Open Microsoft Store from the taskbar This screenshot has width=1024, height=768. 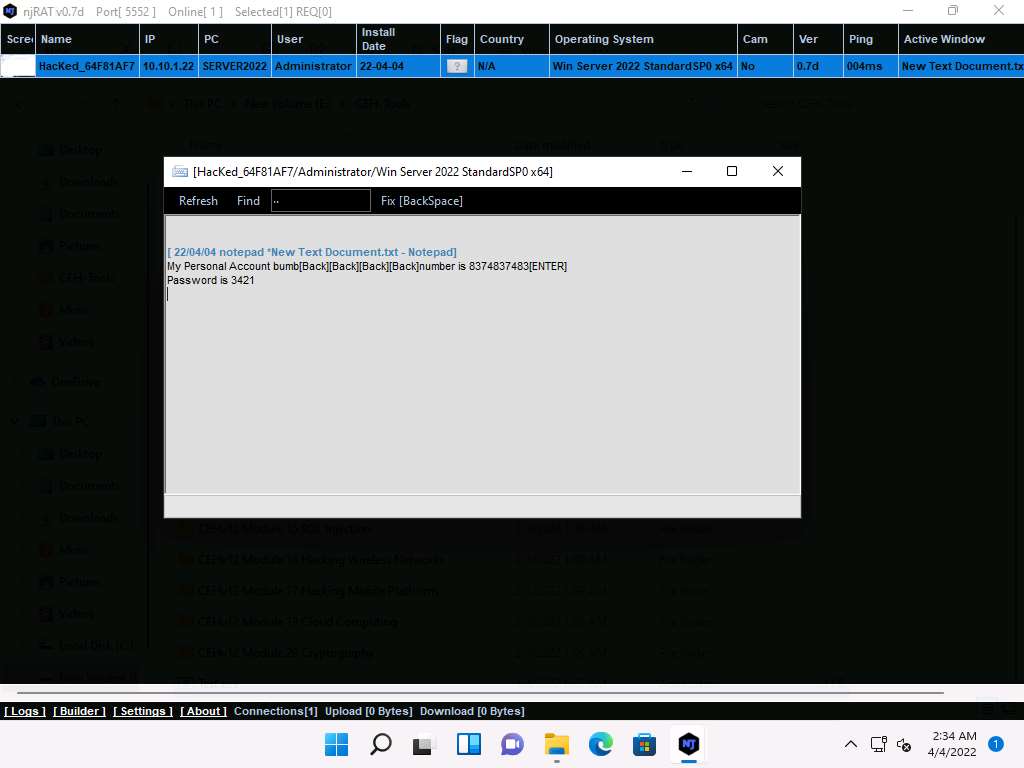coord(644,744)
